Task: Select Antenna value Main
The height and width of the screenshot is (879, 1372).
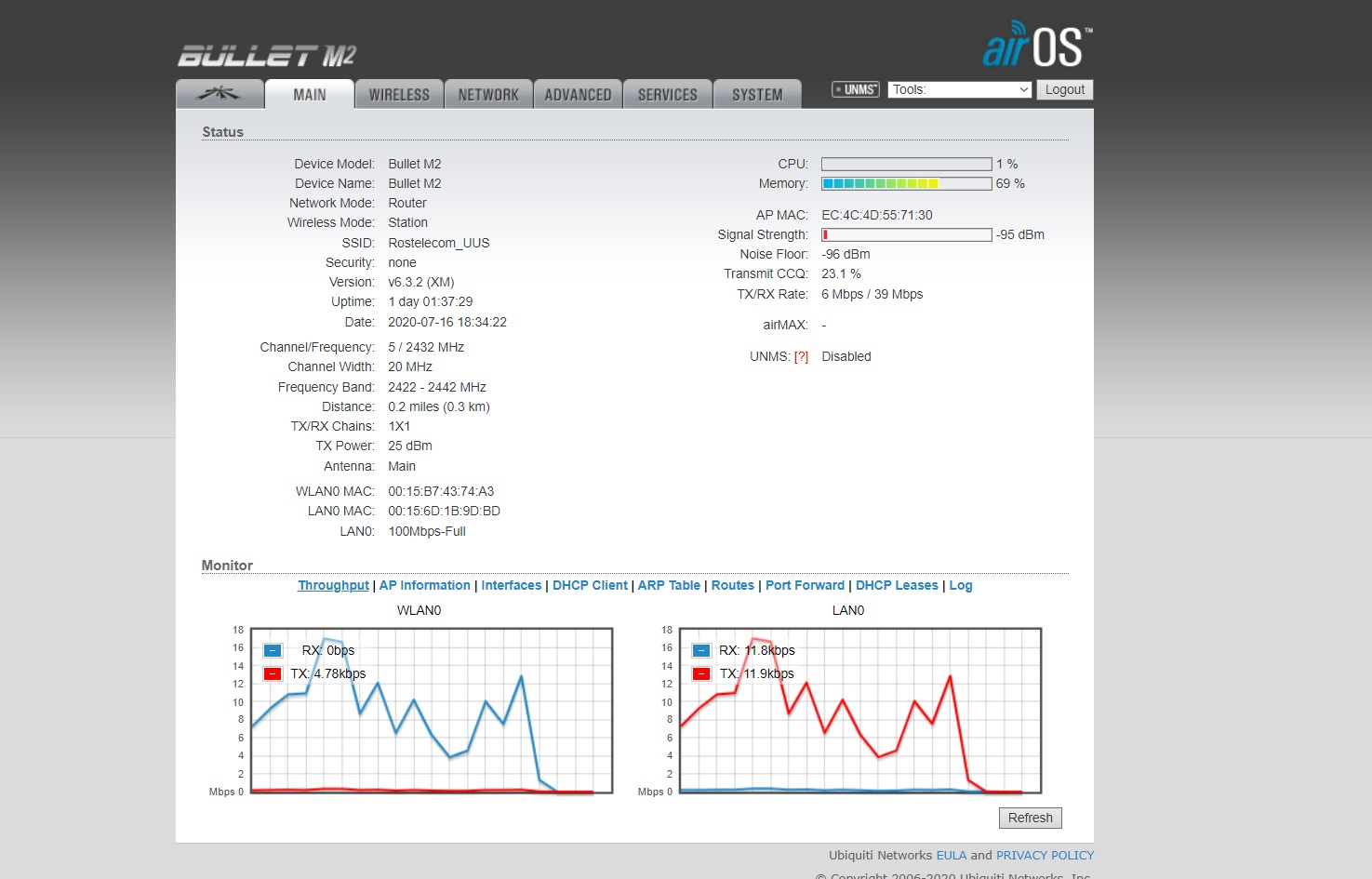Action: coord(402,466)
